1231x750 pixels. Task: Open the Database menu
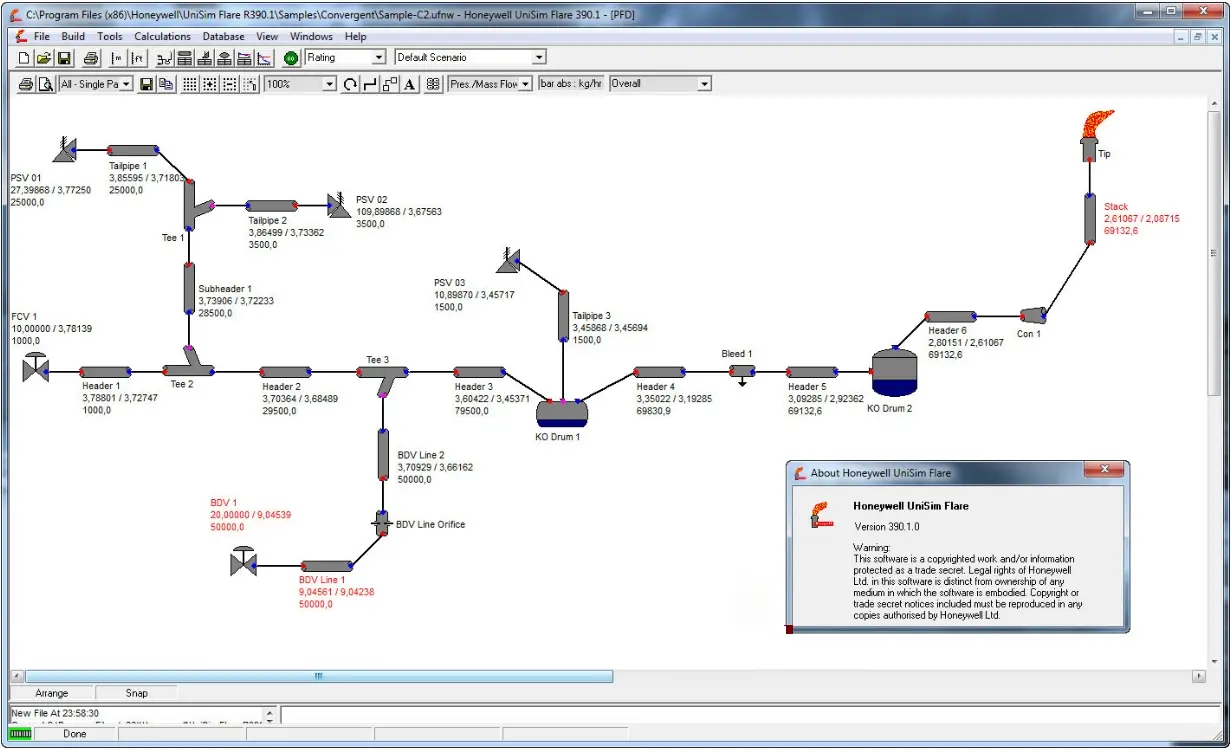pyautogui.click(x=223, y=36)
